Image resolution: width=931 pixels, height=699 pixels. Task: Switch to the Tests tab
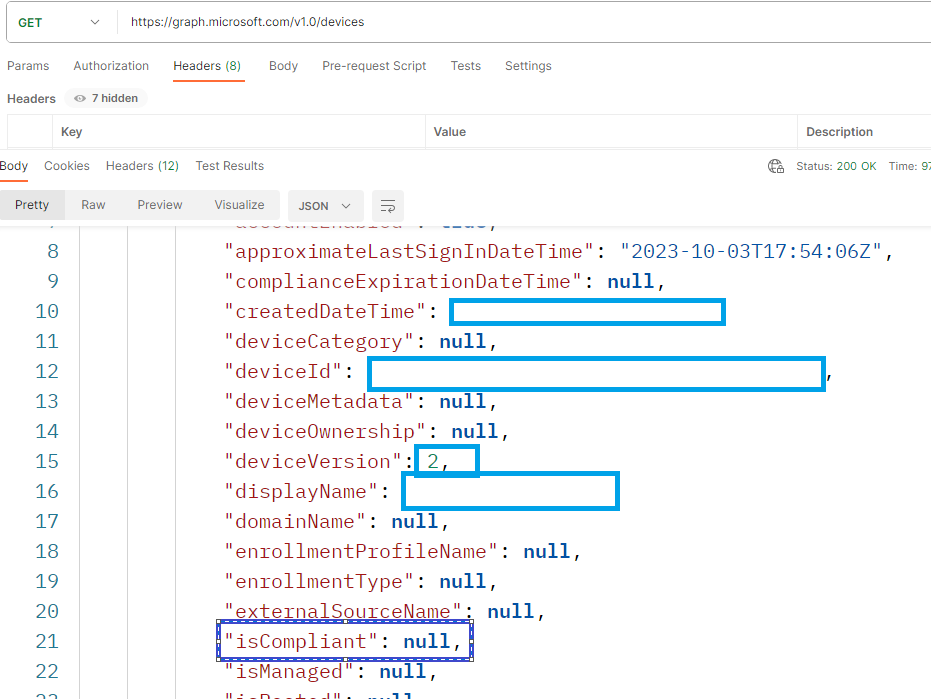point(465,66)
